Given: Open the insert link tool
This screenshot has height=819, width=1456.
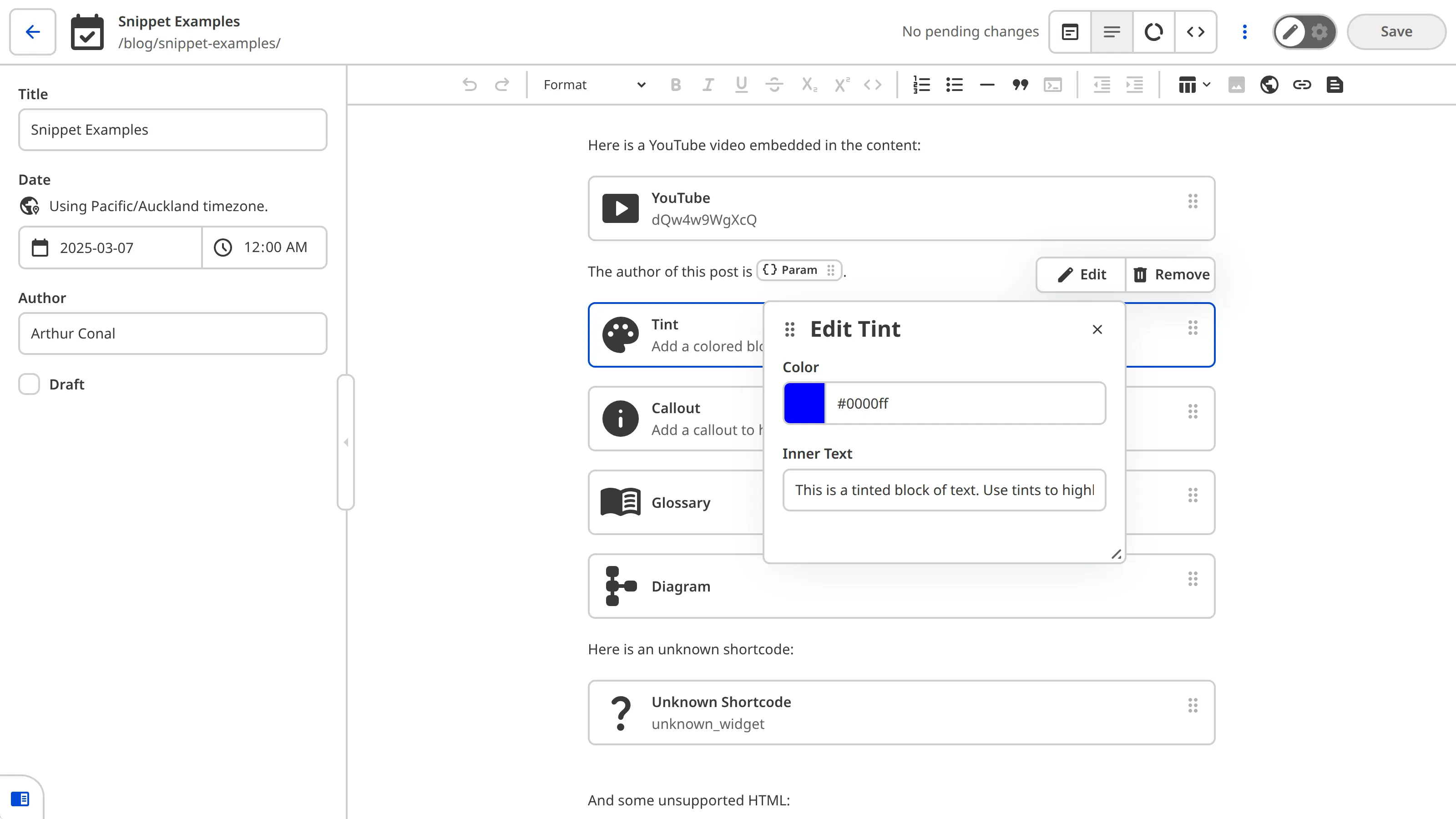Looking at the screenshot, I should 1302,85.
